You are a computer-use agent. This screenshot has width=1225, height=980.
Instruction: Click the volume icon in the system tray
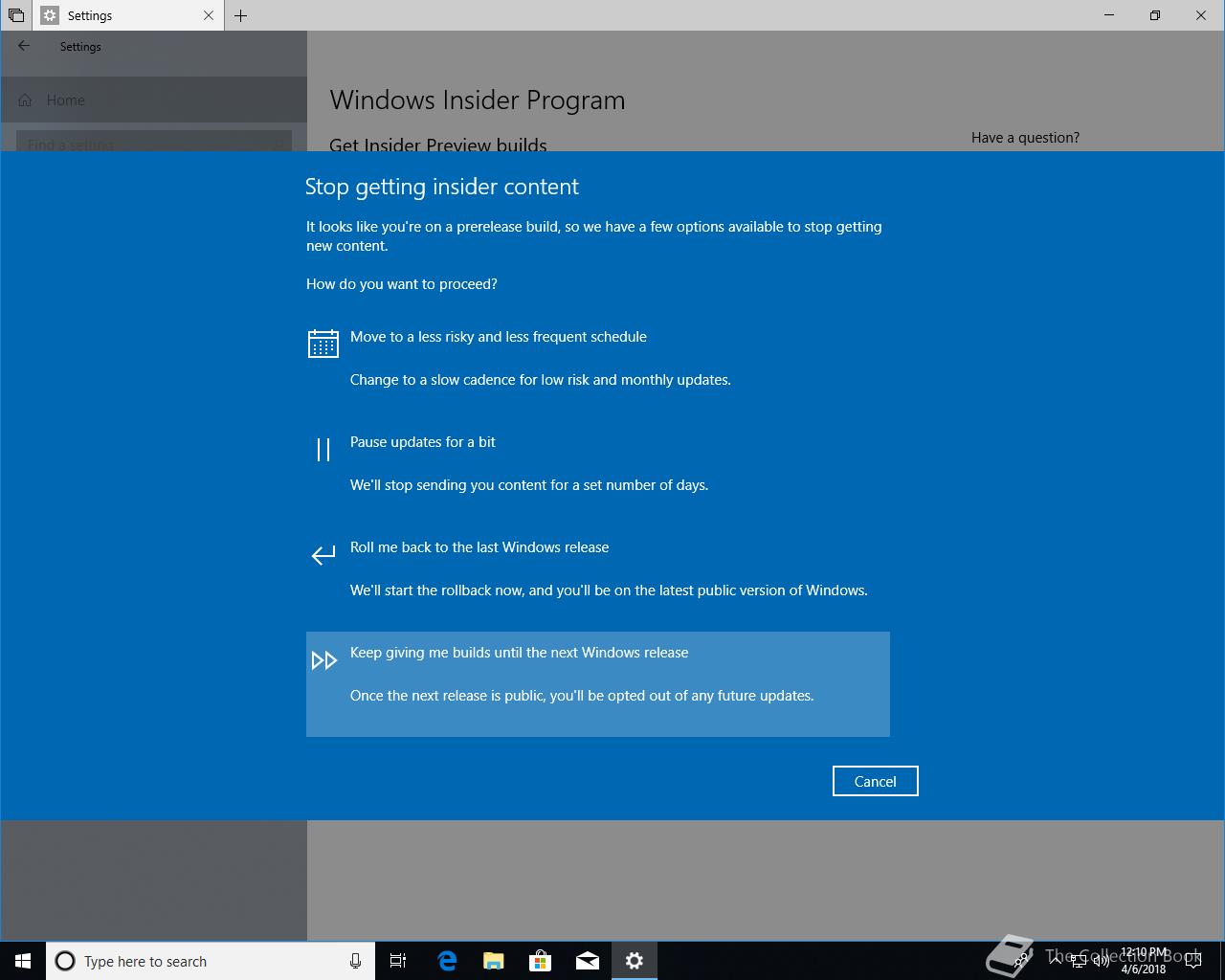point(1102,961)
